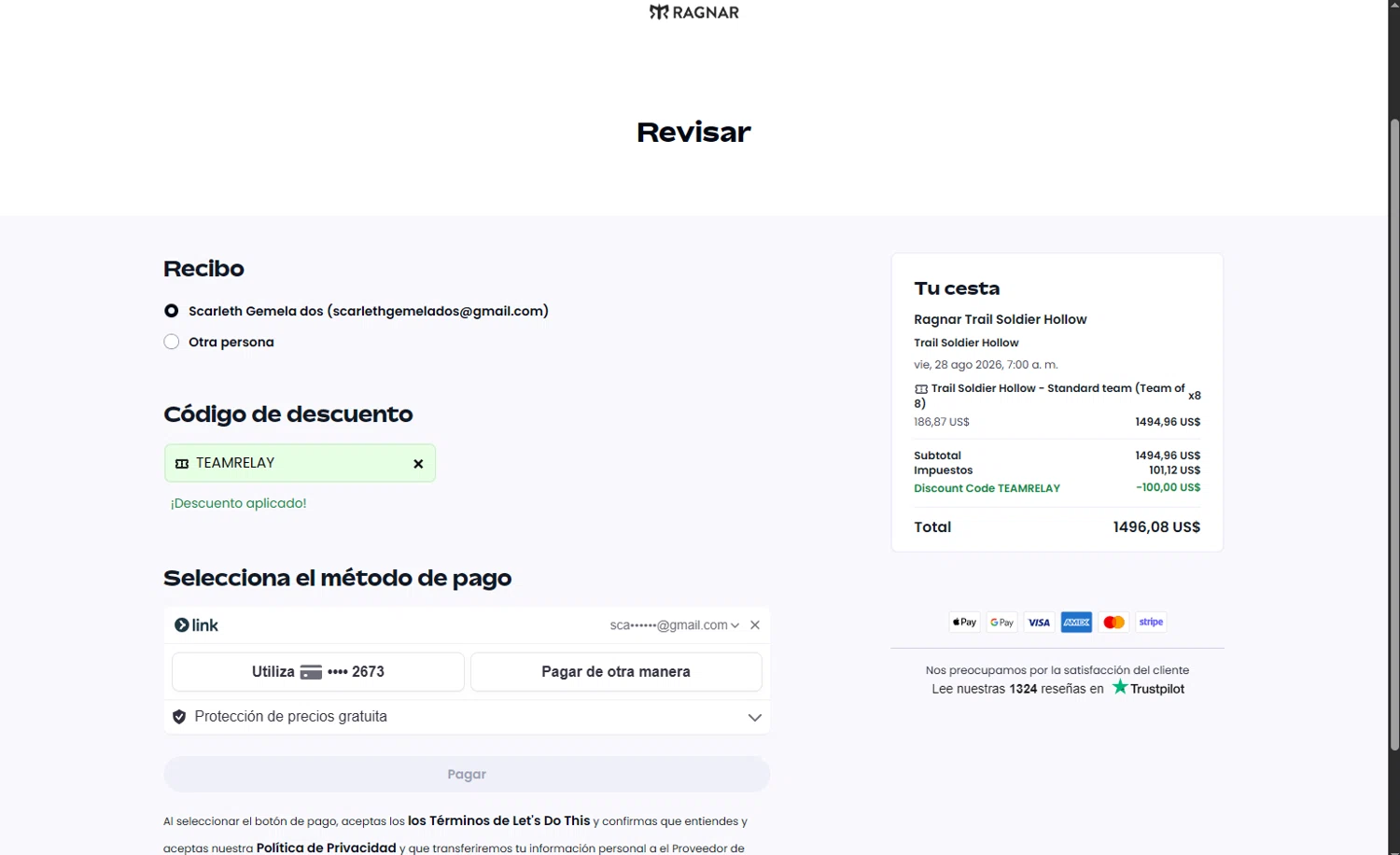Click the Ragnar logo at top
1400x855 pixels.
693,12
